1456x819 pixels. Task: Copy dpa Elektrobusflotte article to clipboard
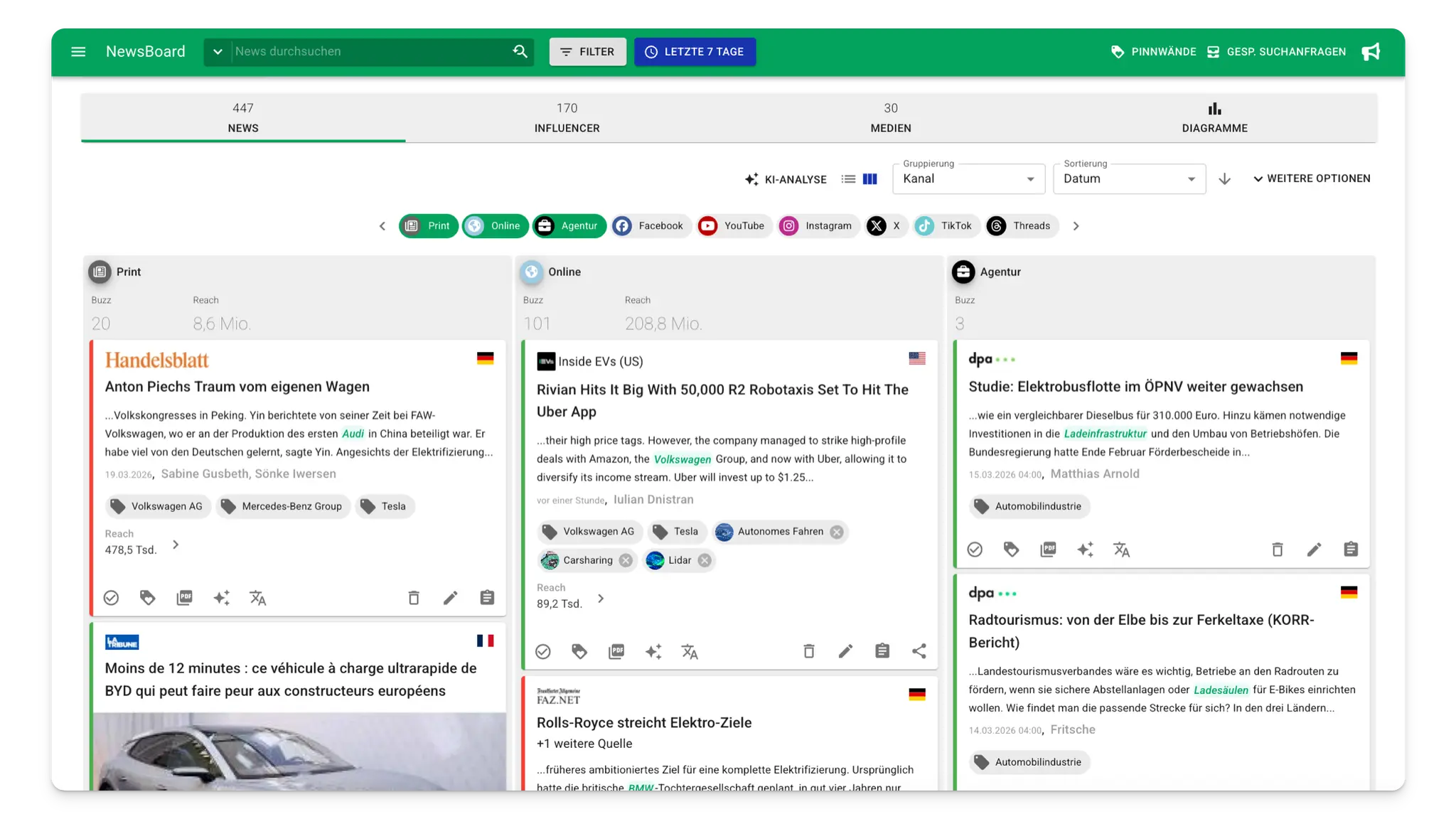(x=1351, y=549)
